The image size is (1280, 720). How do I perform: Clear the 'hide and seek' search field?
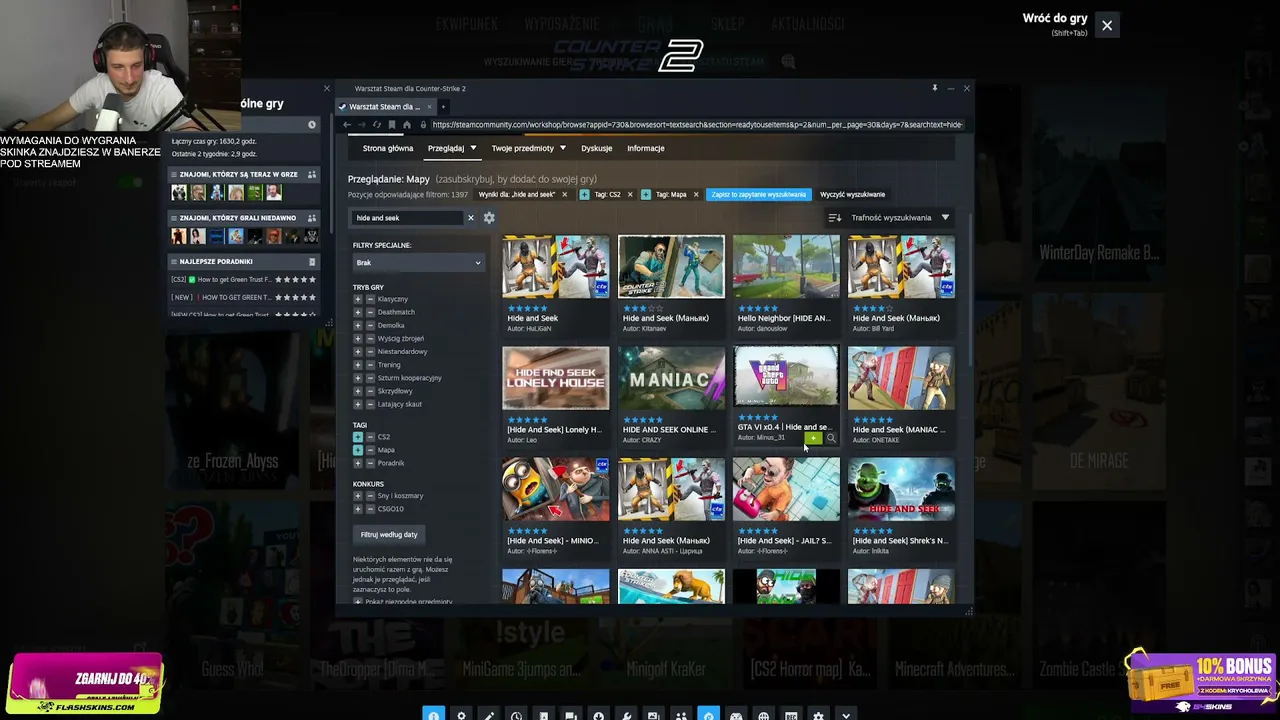(470, 218)
